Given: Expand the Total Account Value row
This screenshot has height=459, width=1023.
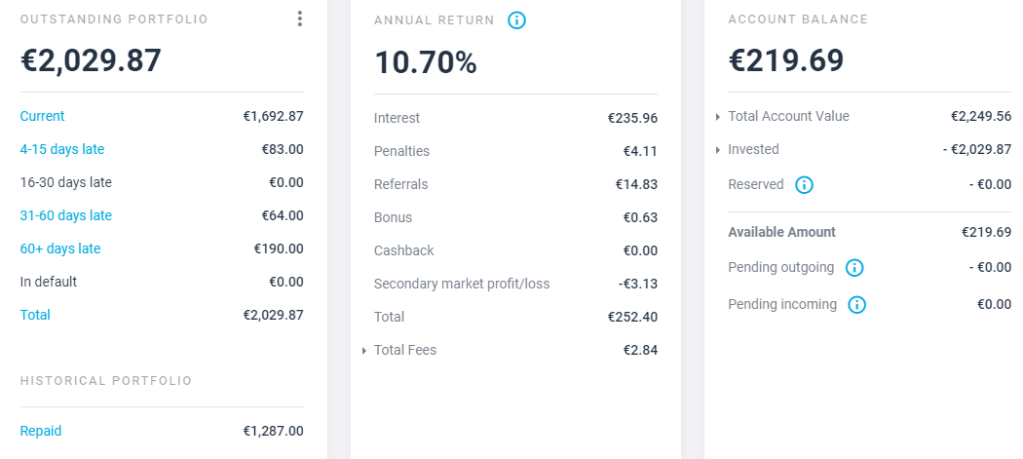Looking at the screenshot, I should pos(718,117).
